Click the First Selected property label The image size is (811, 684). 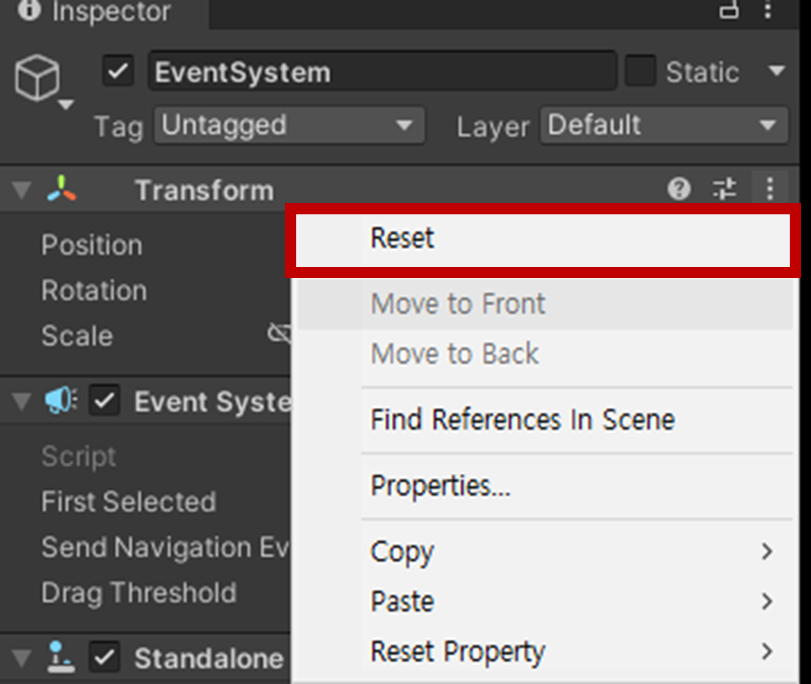[x=129, y=502]
